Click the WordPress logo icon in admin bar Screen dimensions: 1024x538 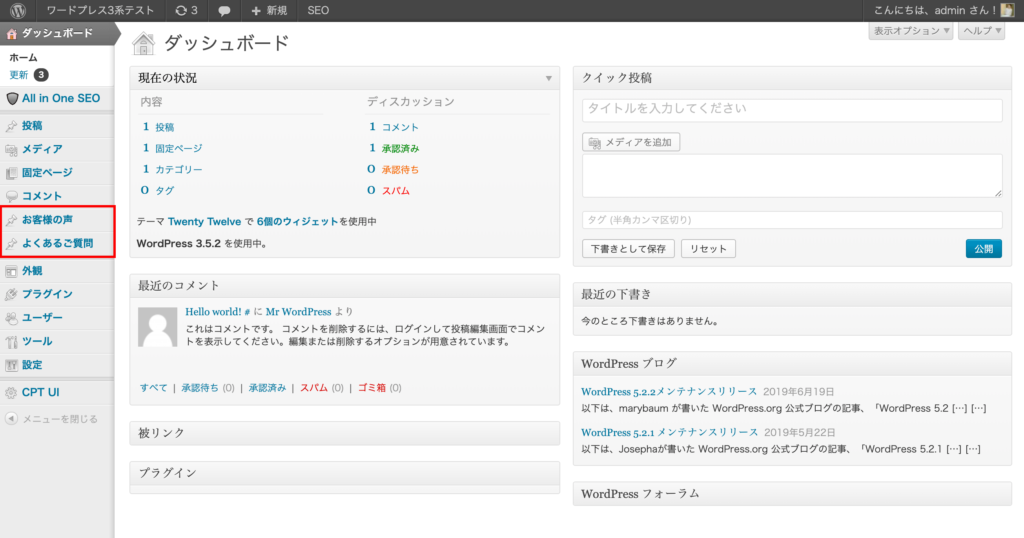(18, 10)
